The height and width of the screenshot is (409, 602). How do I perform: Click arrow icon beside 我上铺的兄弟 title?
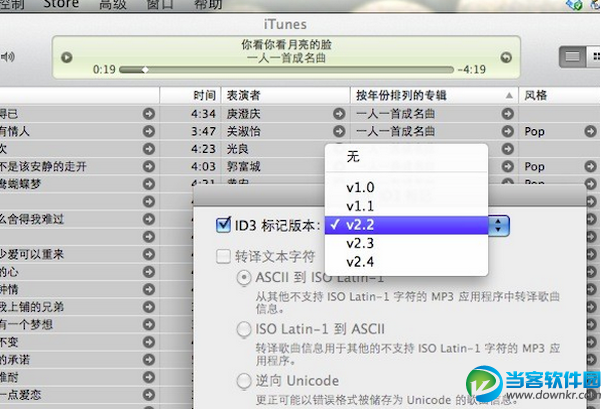point(149,307)
